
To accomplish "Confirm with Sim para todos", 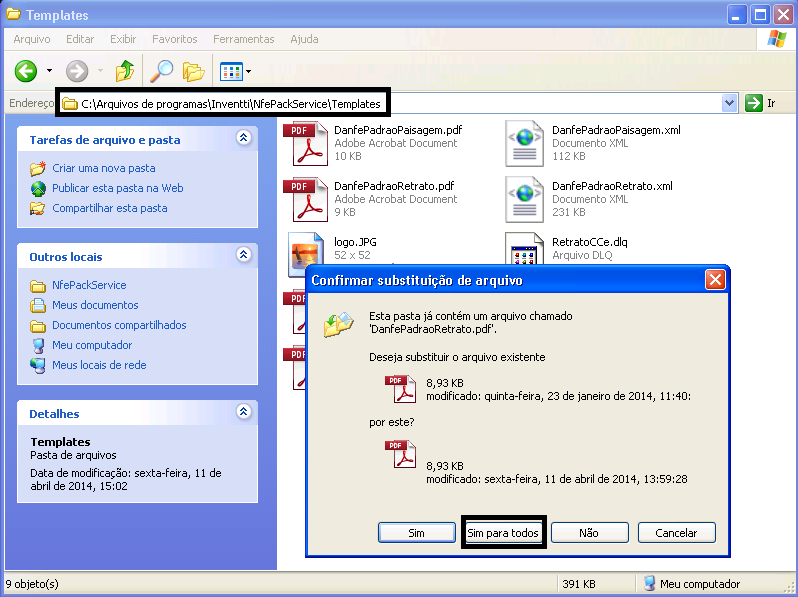I will pyautogui.click(x=503, y=533).
